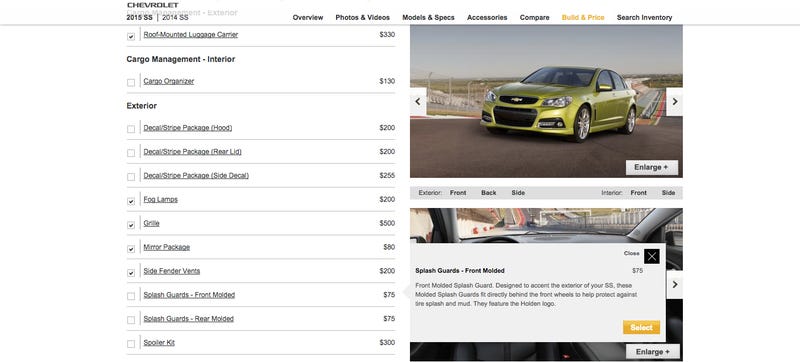The image size is (800, 362).
Task: Show next exterior car photo arrow
Action: click(674, 101)
